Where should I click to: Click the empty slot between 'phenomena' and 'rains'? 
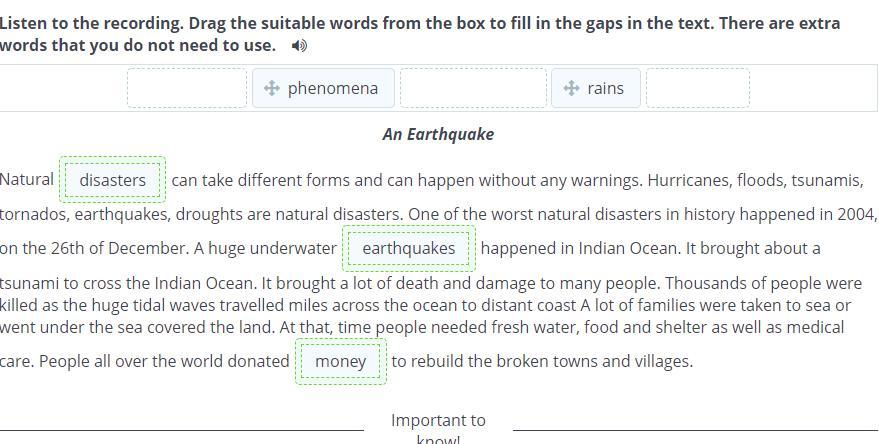[473, 88]
